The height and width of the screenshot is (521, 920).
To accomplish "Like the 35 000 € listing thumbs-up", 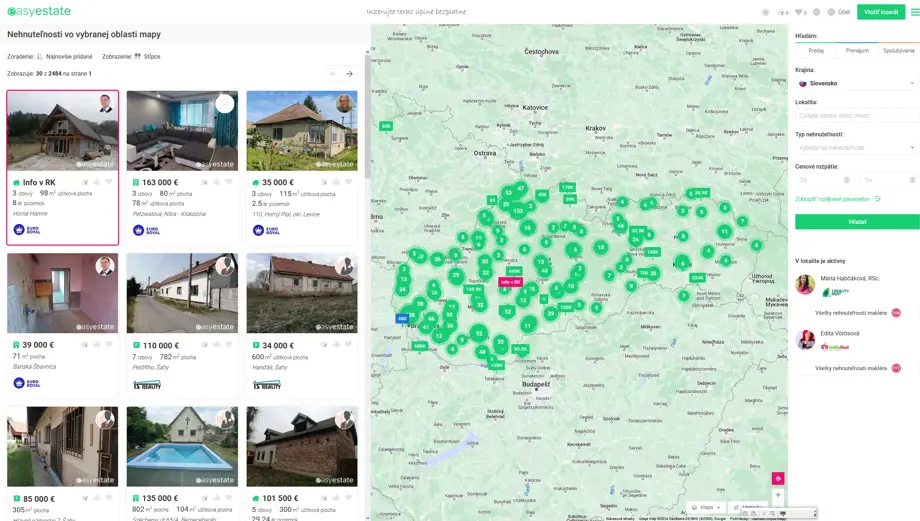I will (x=336, y=182).
